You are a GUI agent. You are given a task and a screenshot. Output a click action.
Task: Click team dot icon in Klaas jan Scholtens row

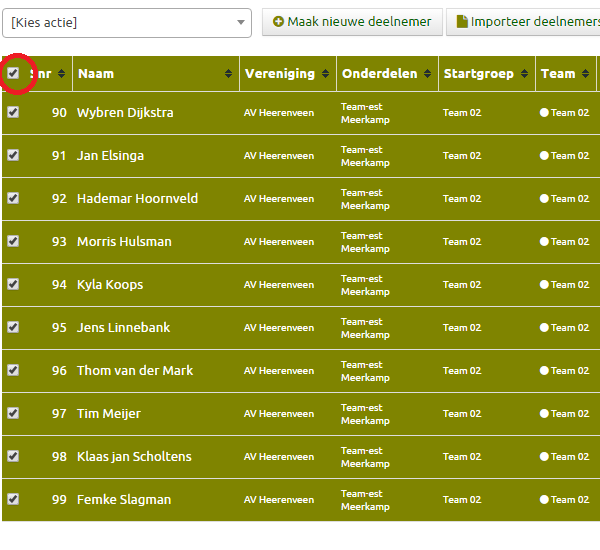544,456
